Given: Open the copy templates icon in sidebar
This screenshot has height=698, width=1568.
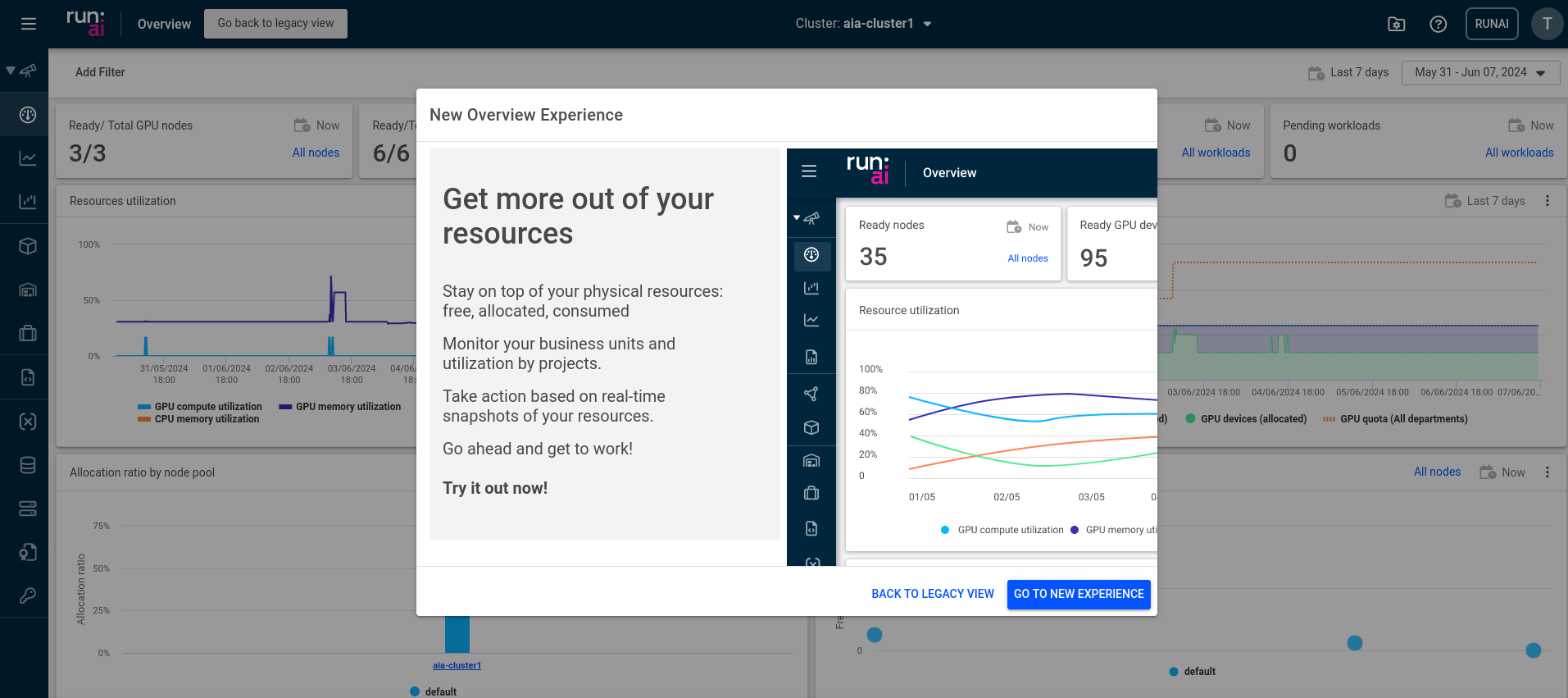Looking at the screenshot, I should coord(28,552).
